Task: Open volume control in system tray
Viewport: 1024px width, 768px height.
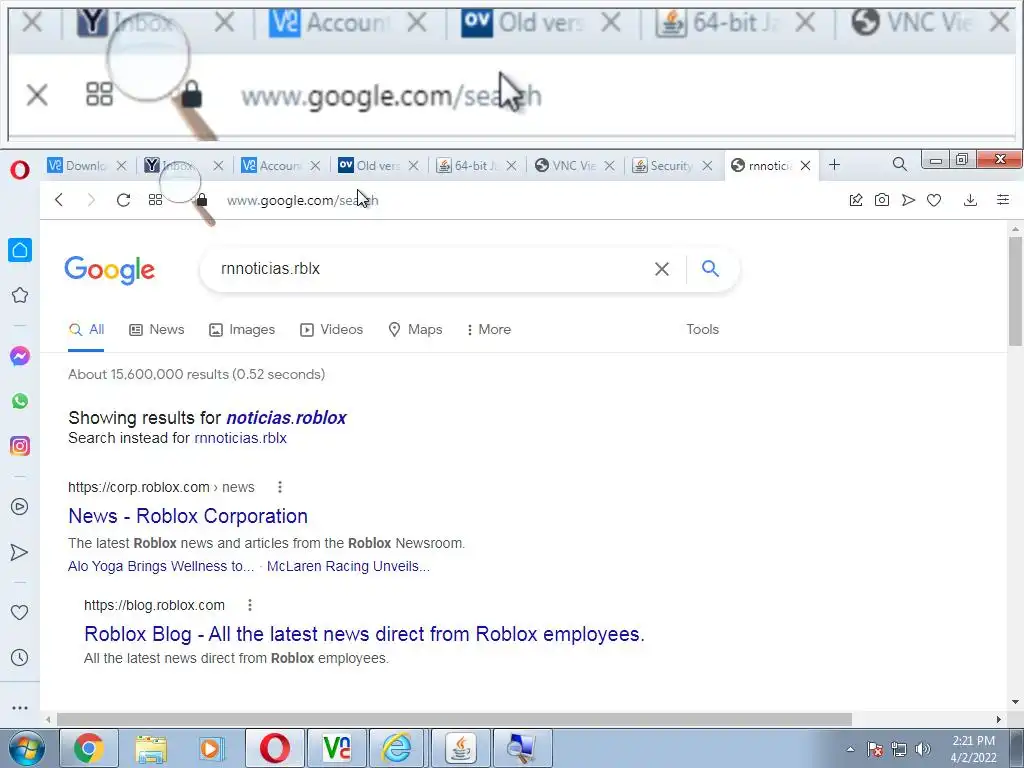Action: (923, 749)
